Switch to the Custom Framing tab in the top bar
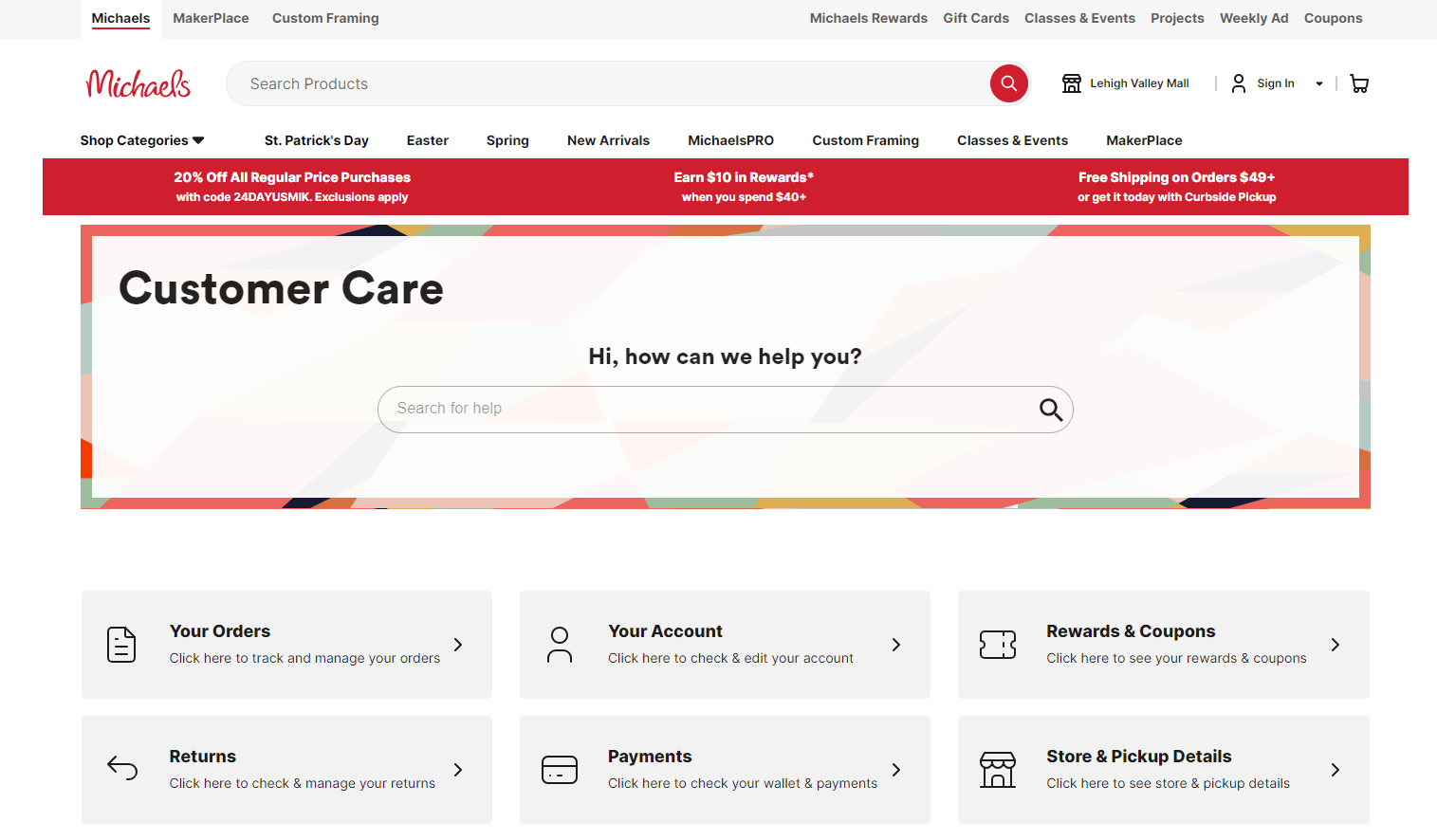This screenshot has height=840, width=1437. 325,18
